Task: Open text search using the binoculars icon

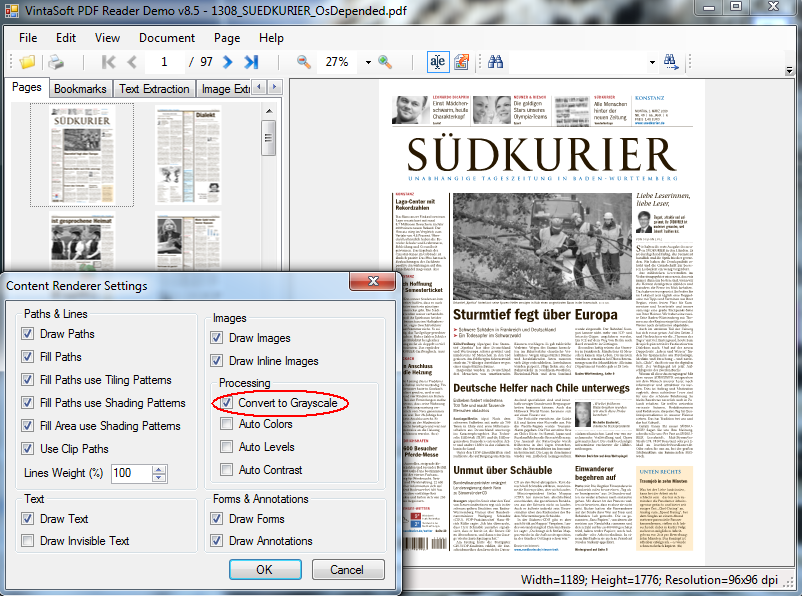Action: click(495, 62)
